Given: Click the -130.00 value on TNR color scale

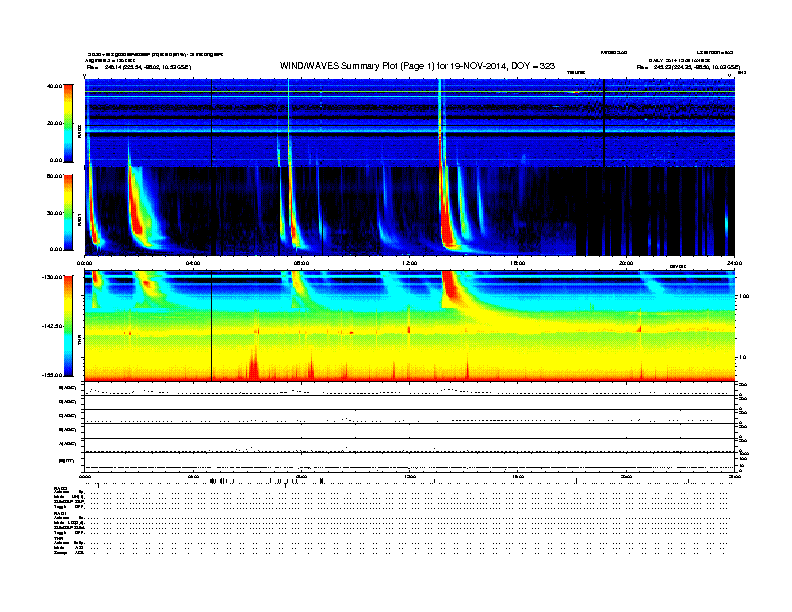Looking at the screenshot, I should pos(53,276).
